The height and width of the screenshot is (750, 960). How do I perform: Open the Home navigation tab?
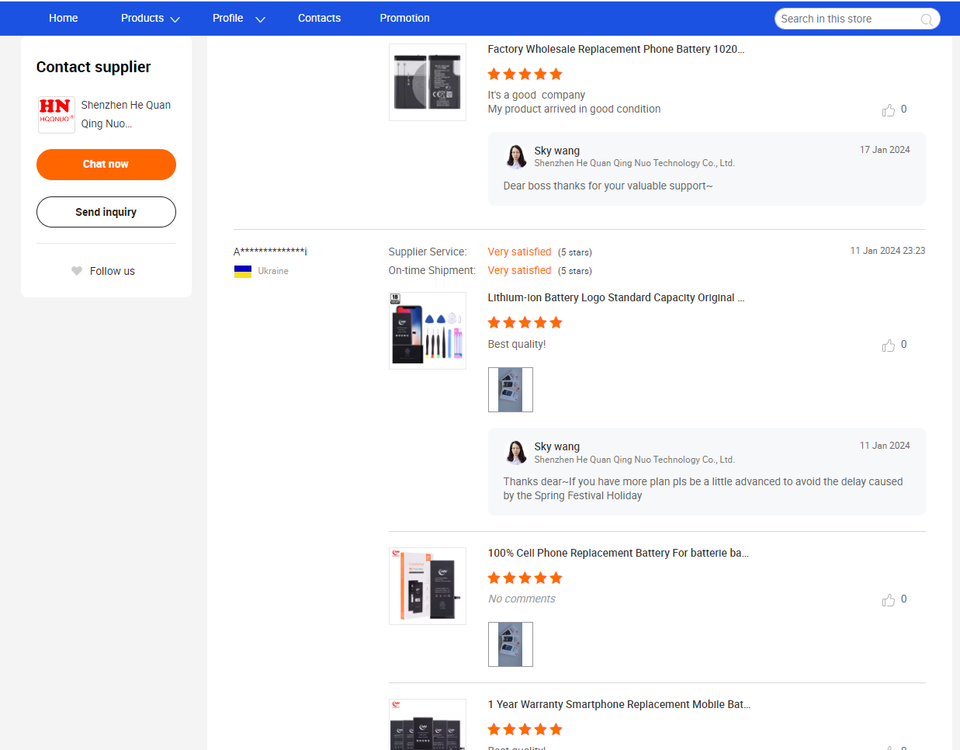coord(63,18)
